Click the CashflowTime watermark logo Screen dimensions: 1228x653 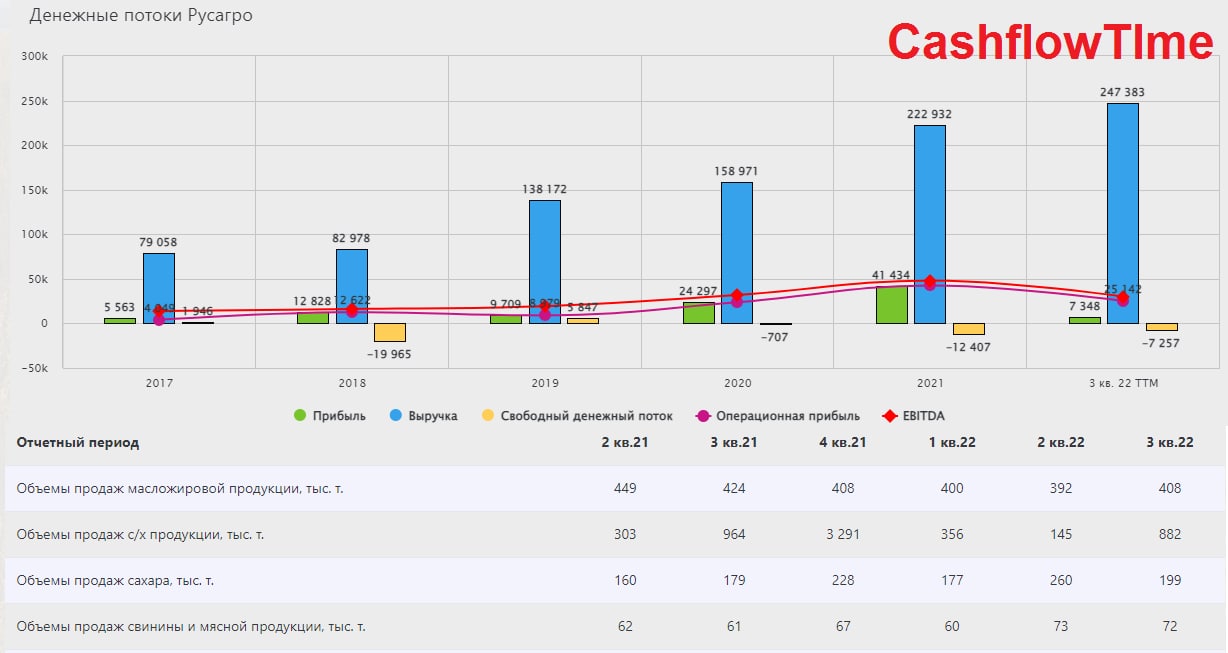[x=1050, y=43]
